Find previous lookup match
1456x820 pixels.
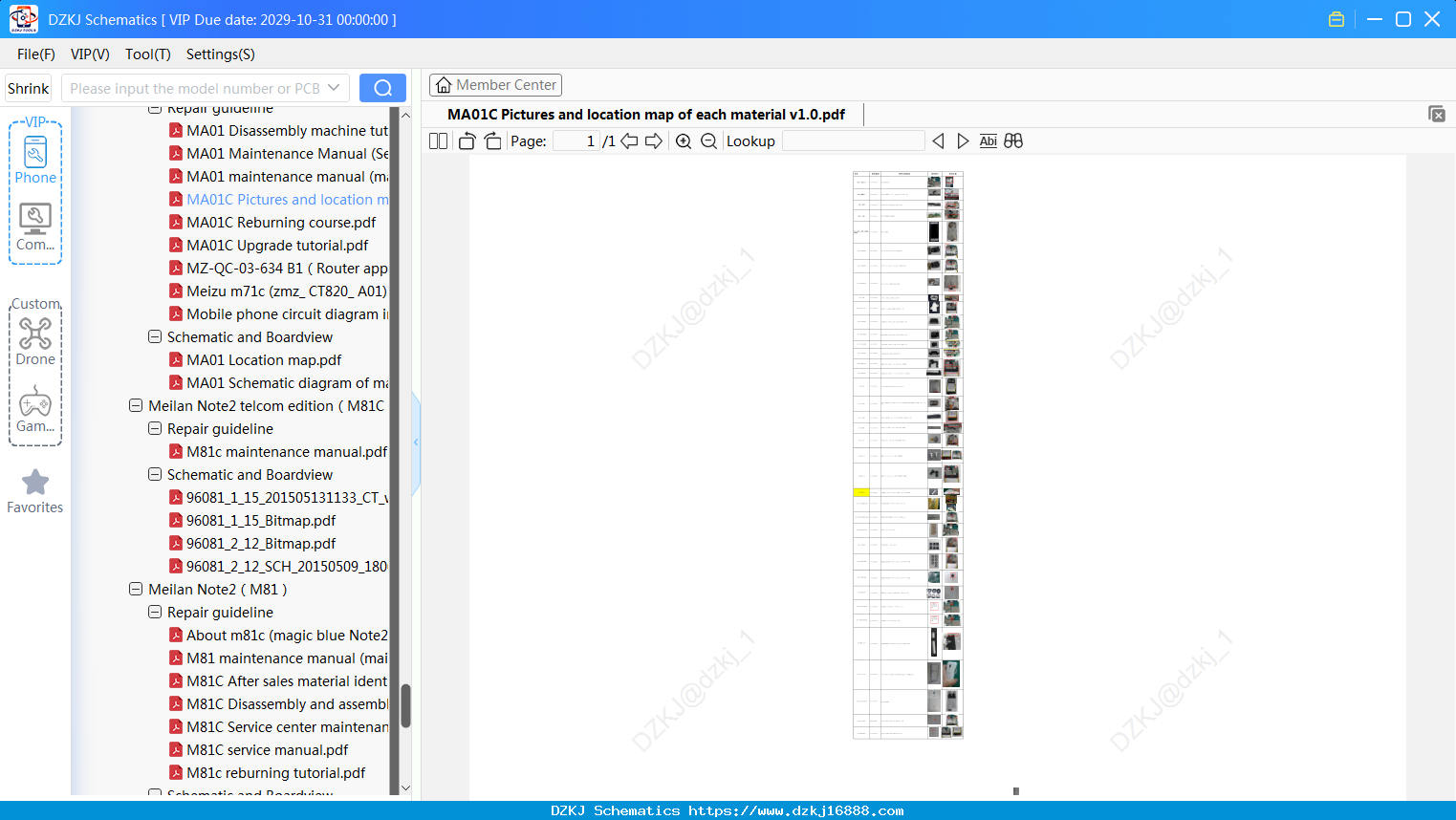pos(938,141)
